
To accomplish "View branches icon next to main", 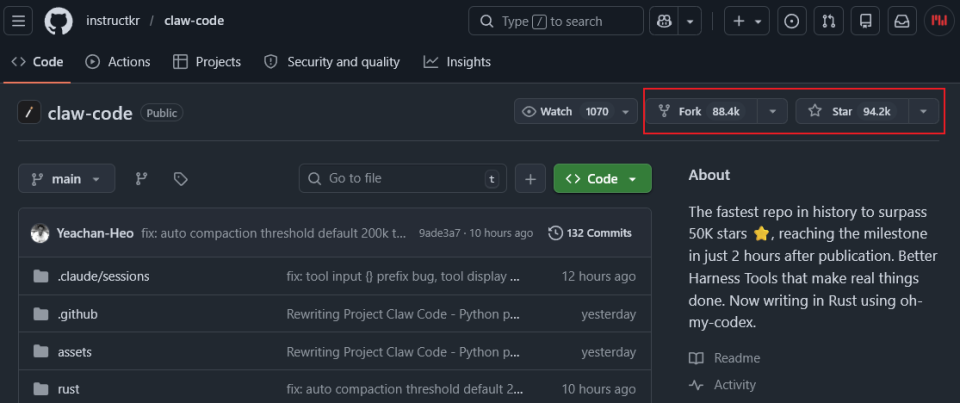I will point(142,179).
